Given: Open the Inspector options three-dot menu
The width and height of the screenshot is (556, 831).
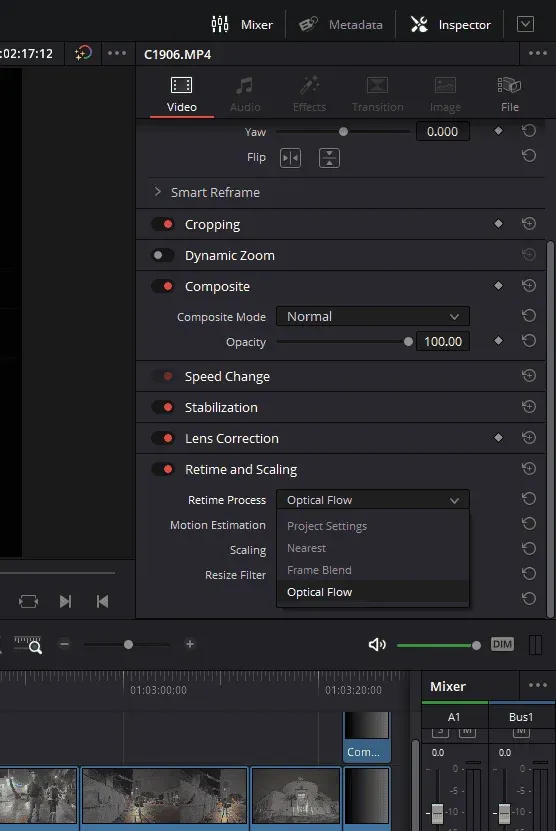Looking at the screenshot, I should (x=537, y=53).
